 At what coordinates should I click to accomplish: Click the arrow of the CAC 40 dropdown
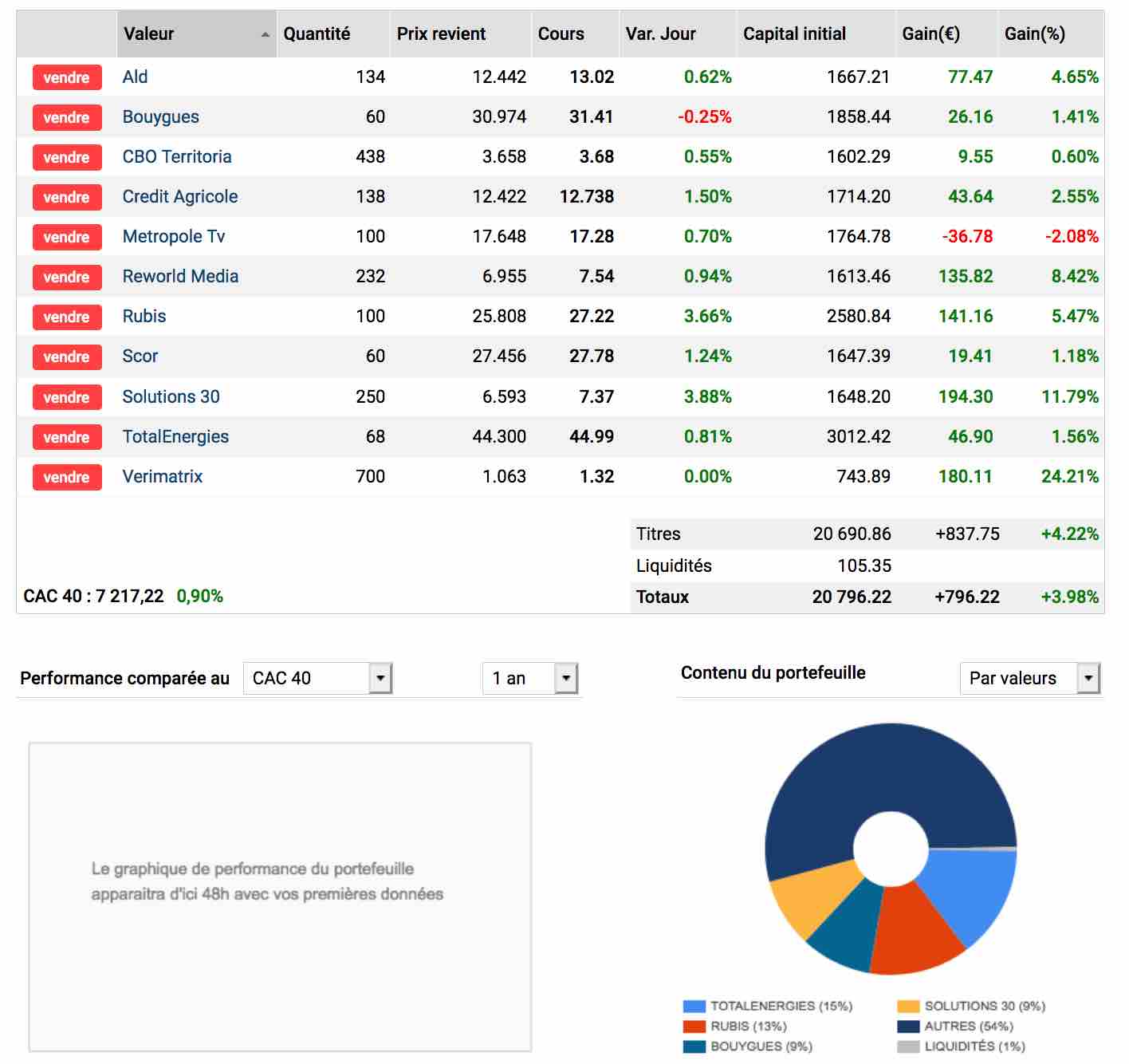click(380, 678)
